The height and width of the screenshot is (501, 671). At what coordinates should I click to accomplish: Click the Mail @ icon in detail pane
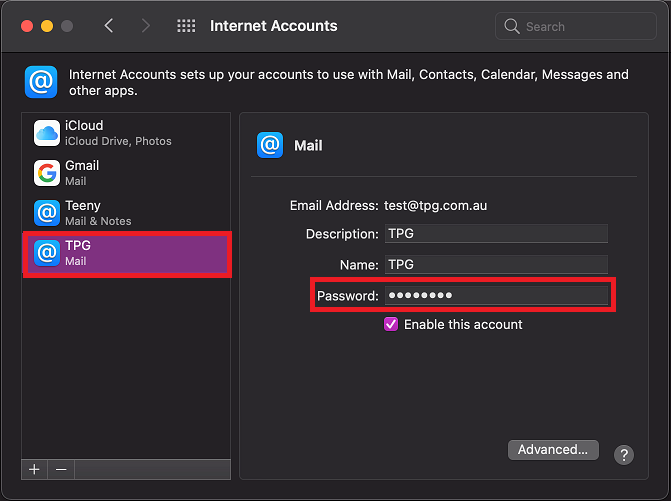tap(270, 145)
